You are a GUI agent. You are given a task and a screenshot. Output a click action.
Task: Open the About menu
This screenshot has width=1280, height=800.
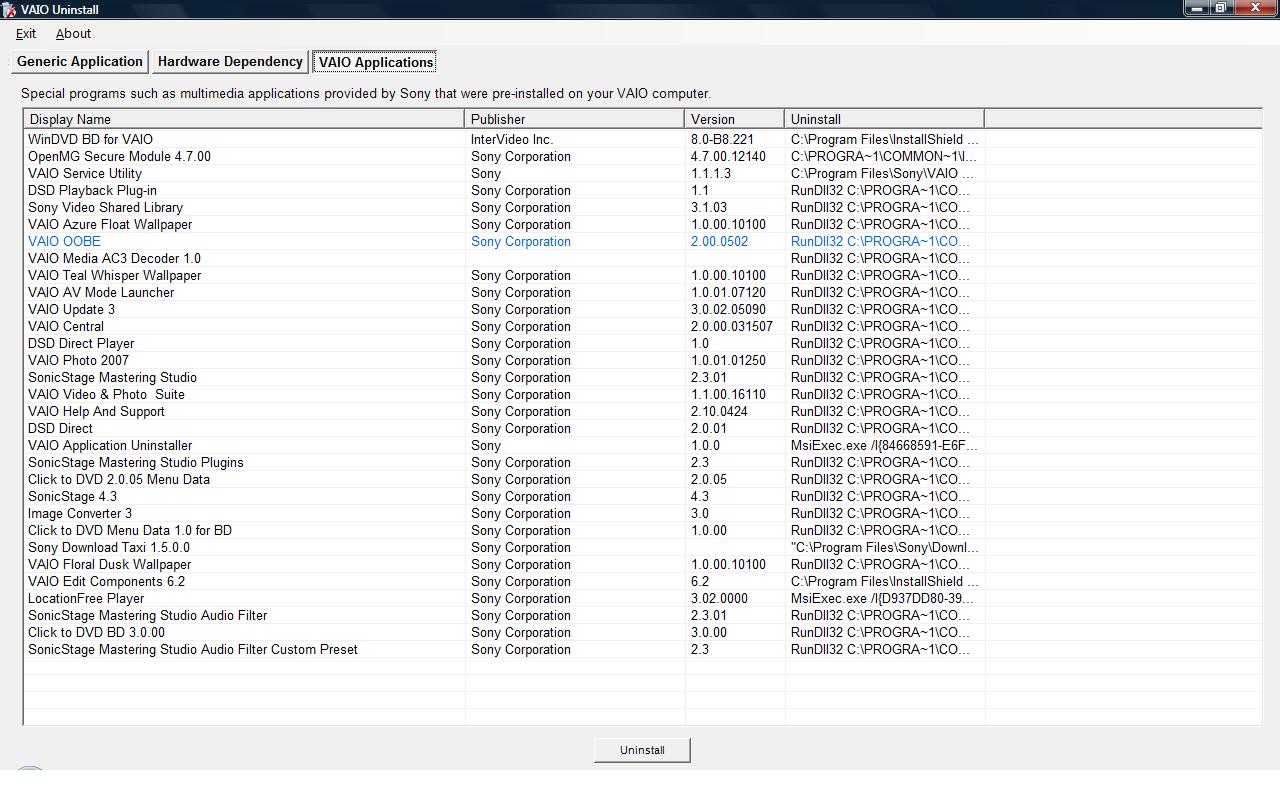[73, 33]
